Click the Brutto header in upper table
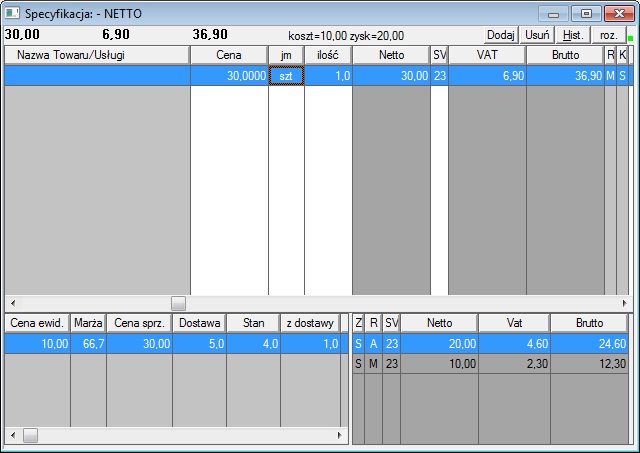 point(565,55)
